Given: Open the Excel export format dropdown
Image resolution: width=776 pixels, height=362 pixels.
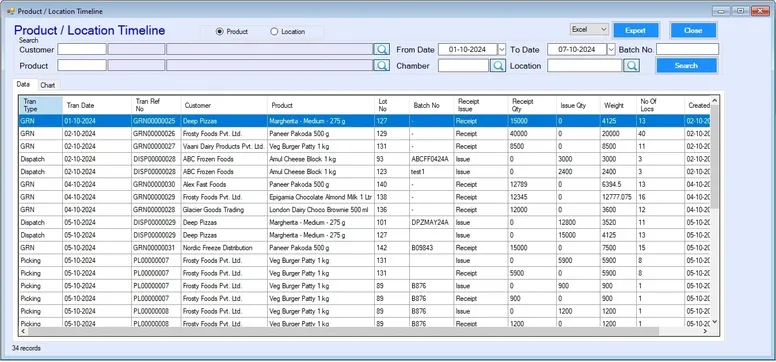Looking at the screenshot, I should pos(589,29).
